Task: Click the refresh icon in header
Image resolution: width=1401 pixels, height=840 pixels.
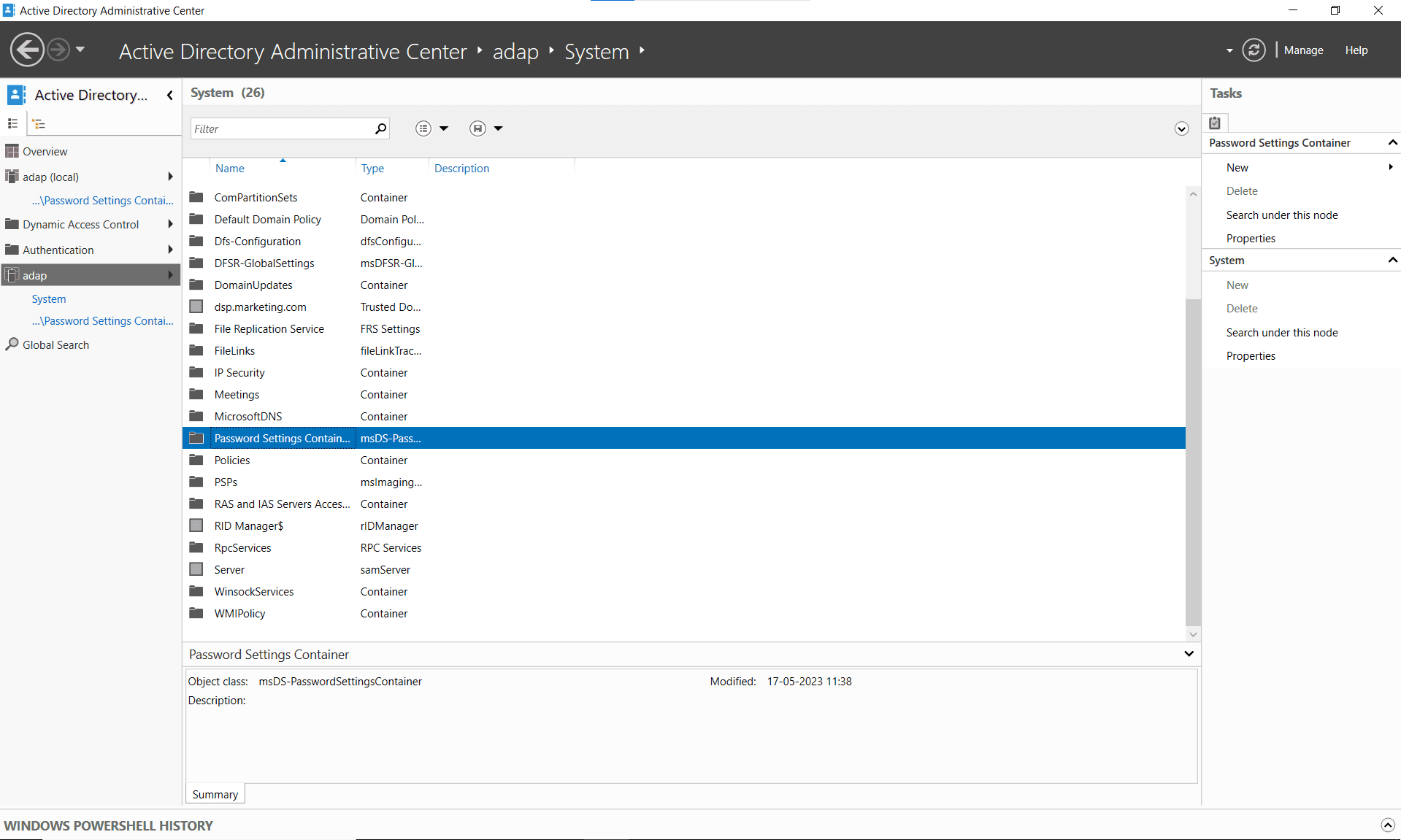Action: click(1254, 50)
